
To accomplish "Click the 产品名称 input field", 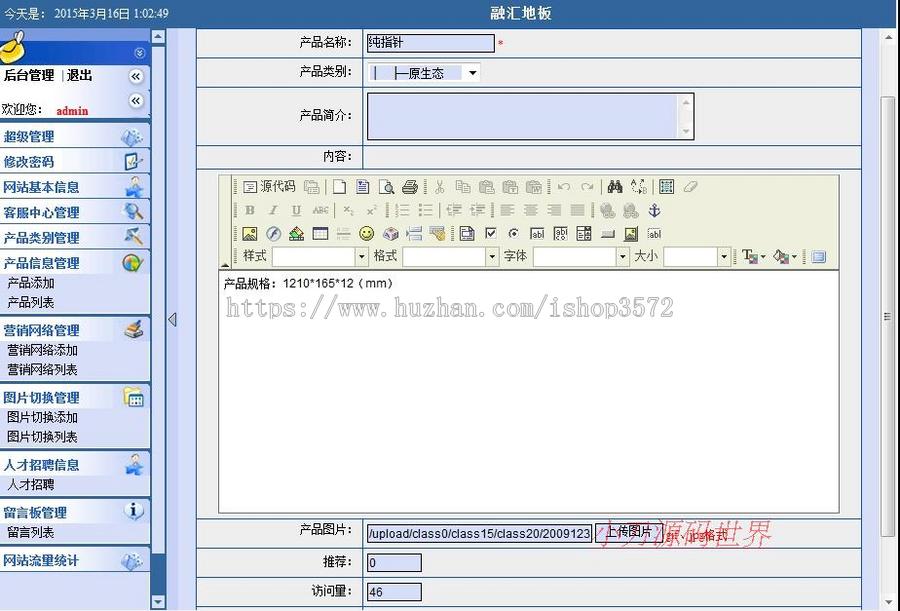I will 430,43.
